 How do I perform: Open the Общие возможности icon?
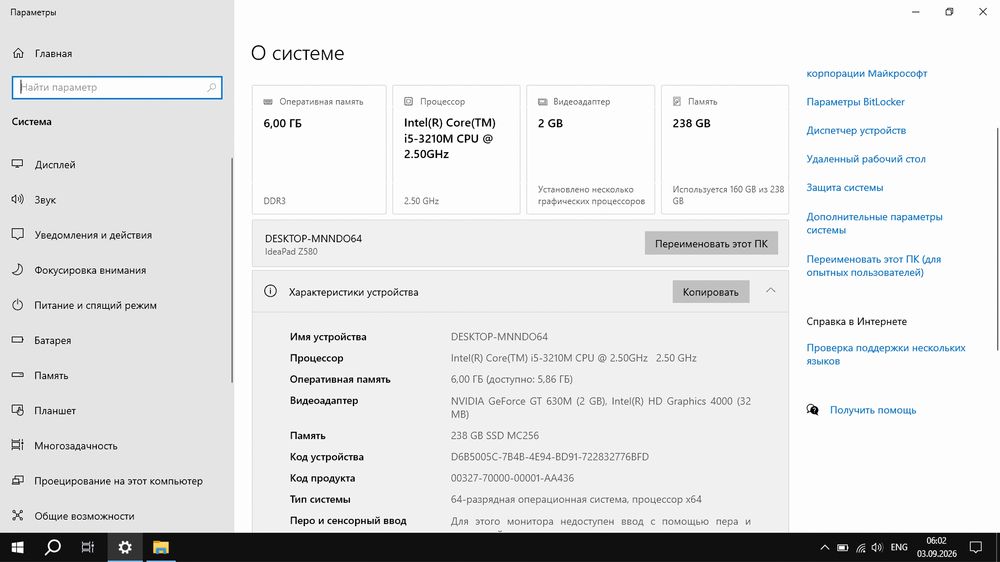tap(17, 515)
